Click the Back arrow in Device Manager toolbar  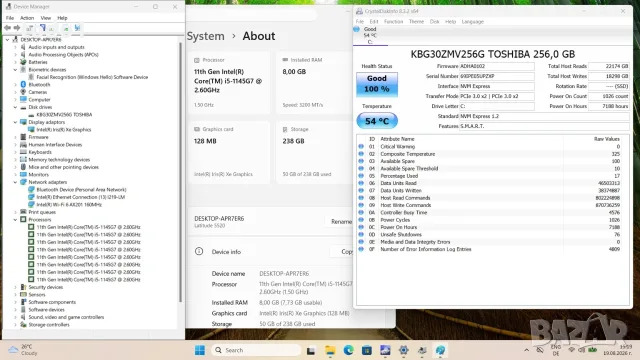(7, 28)
